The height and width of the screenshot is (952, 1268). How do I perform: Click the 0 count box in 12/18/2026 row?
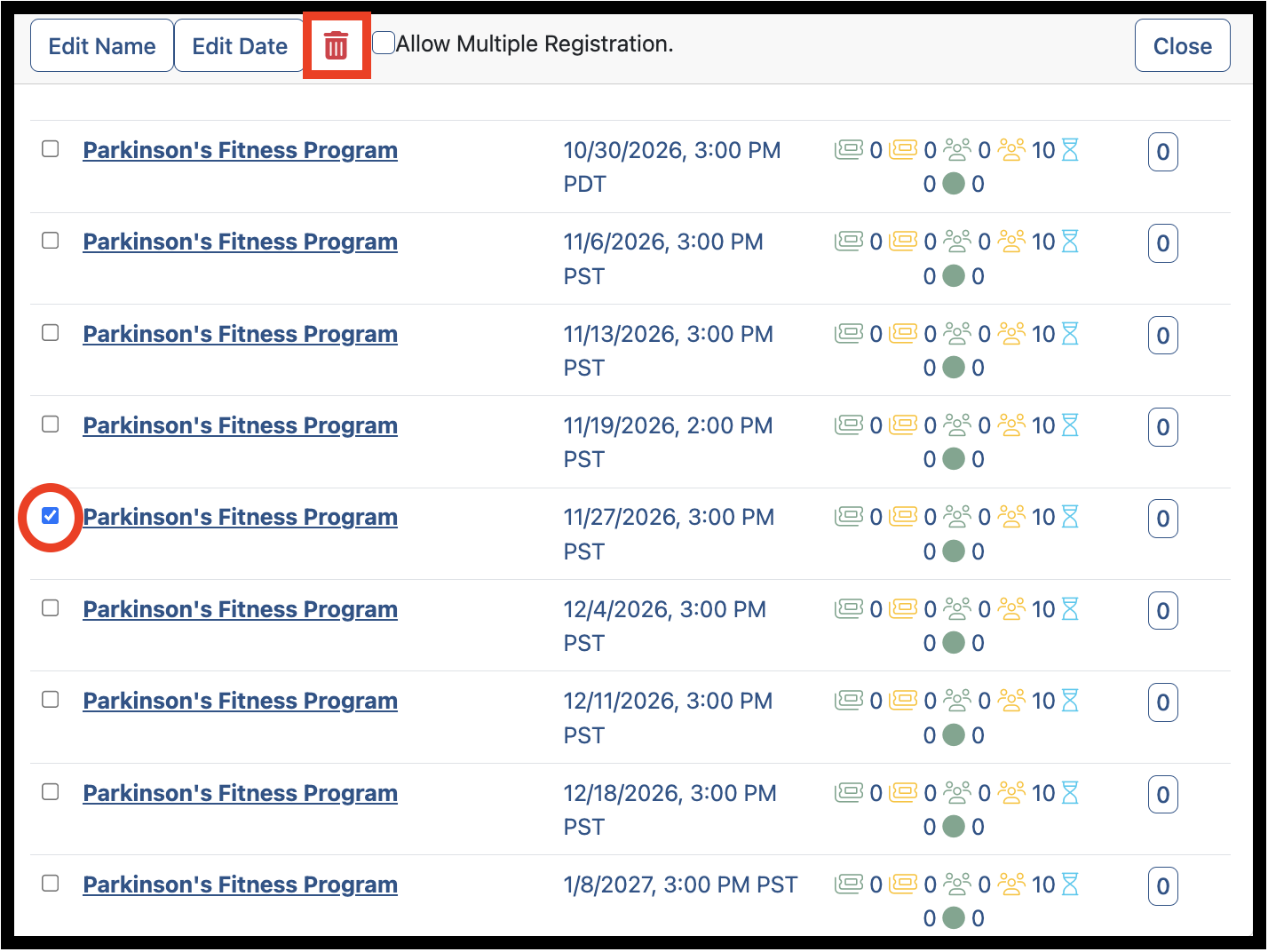(x=1163, y=795)
